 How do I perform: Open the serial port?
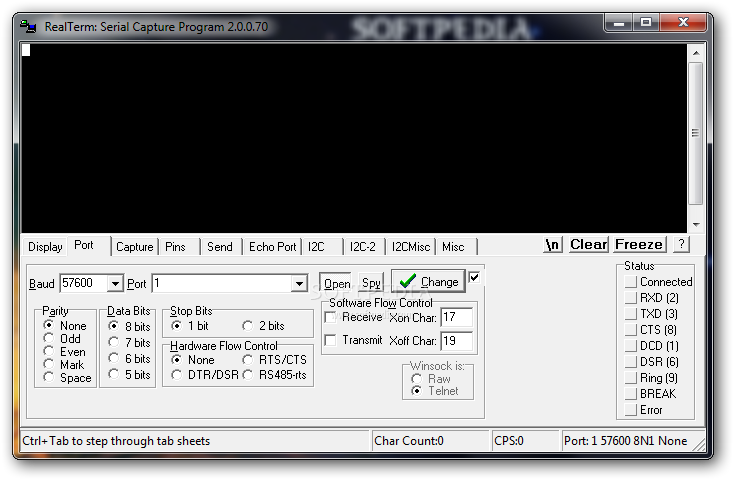click(337, 283)
